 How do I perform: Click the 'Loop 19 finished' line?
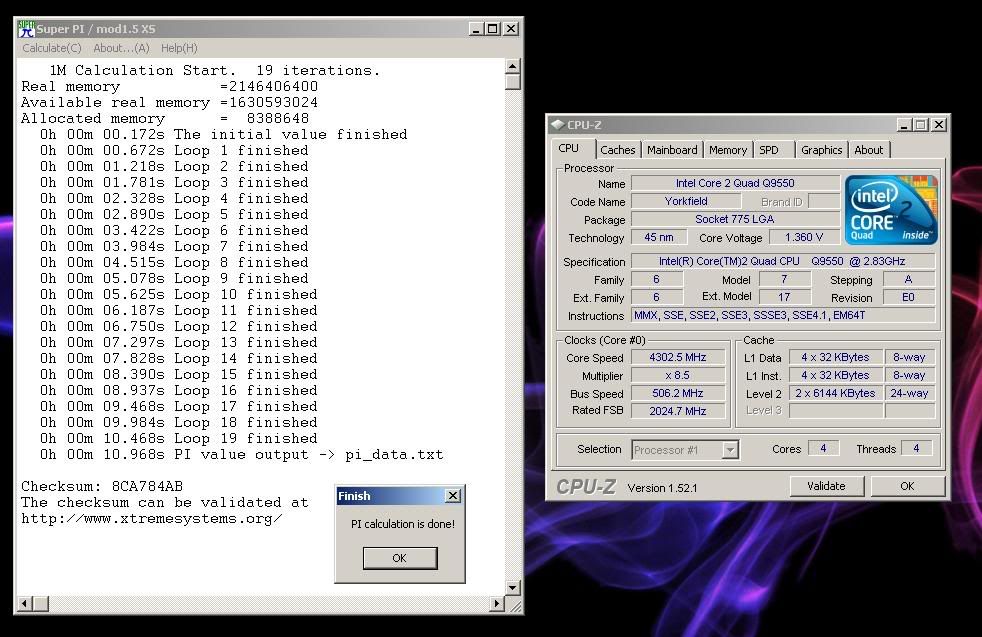pos(179,438)
